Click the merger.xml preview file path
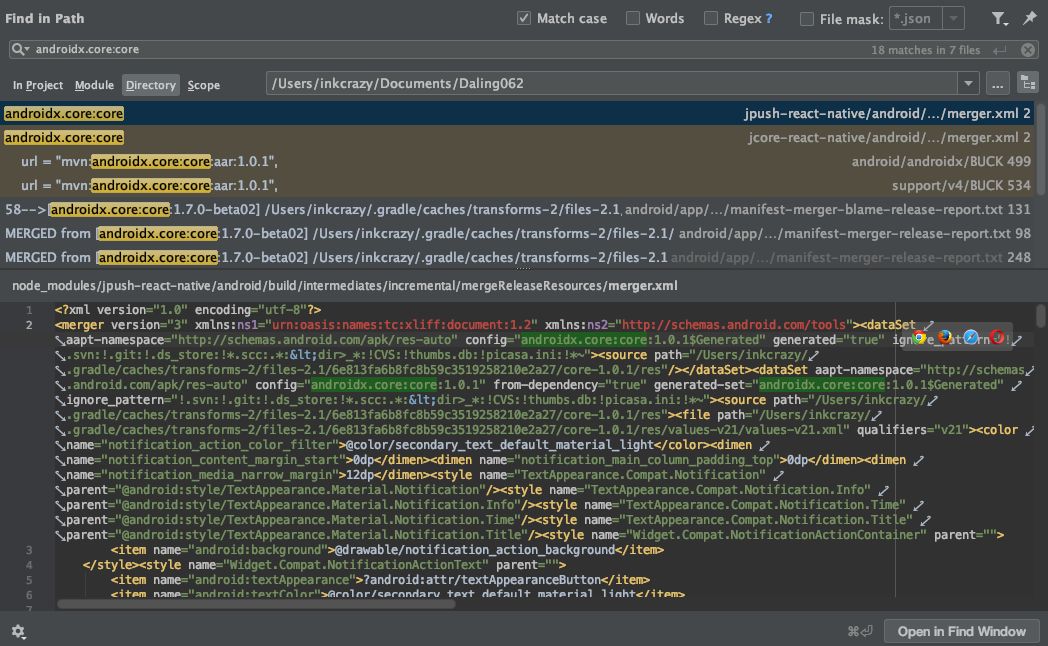 (345, 286)
